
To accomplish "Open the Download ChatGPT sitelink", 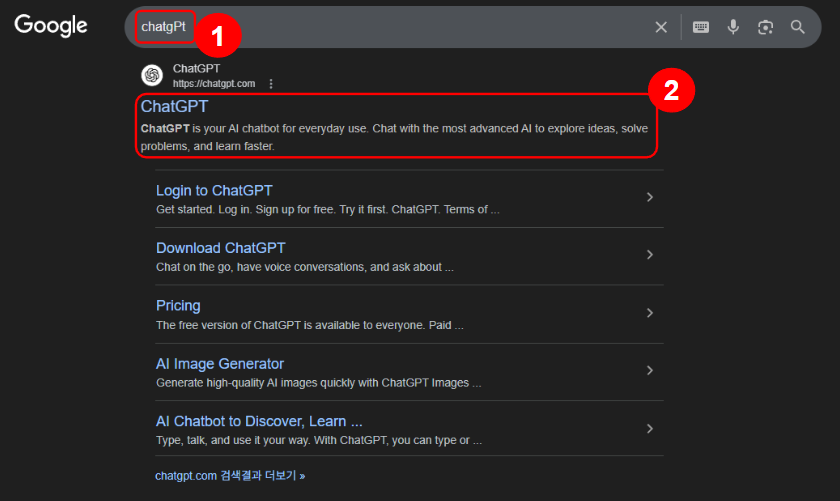I will (x=221, y=248).
